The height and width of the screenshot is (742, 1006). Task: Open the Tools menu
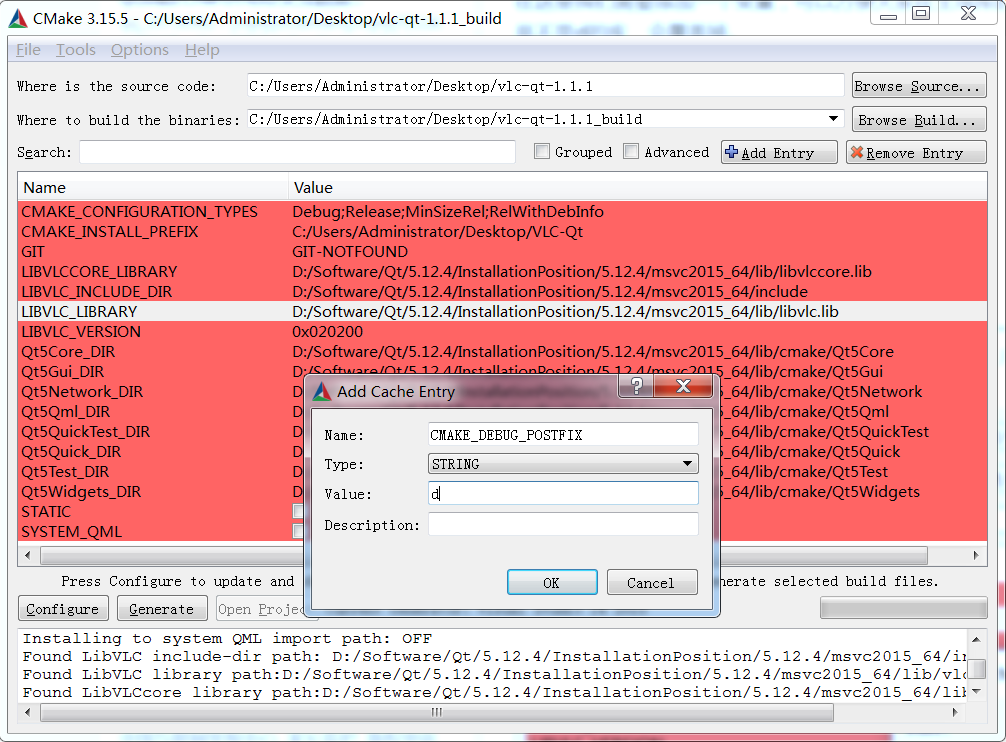click(x=75, y=49)
